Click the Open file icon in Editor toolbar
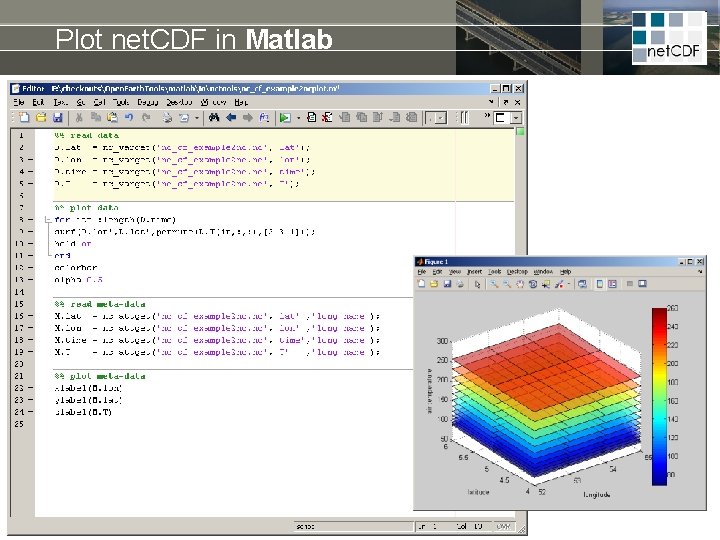720x540 pixels. click(x=41, y=118)
